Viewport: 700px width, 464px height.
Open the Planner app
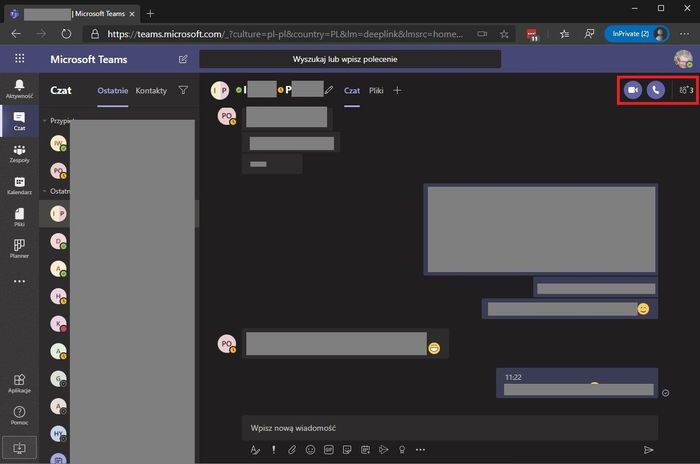point(19,249)
